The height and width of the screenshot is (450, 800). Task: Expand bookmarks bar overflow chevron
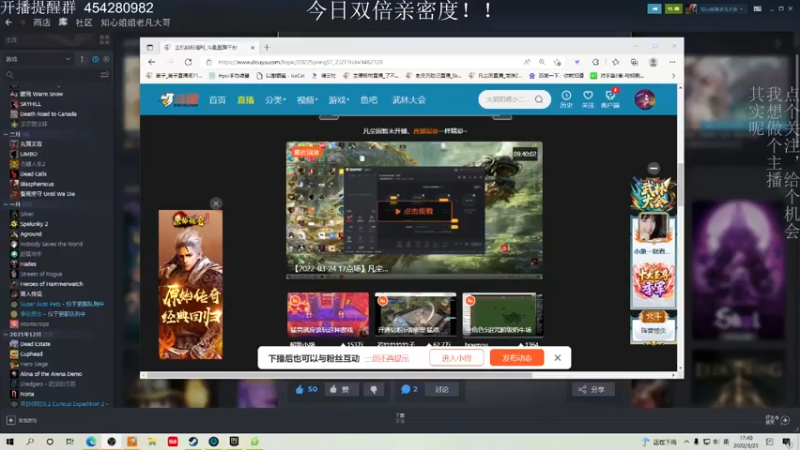click(x=673, y=76)
